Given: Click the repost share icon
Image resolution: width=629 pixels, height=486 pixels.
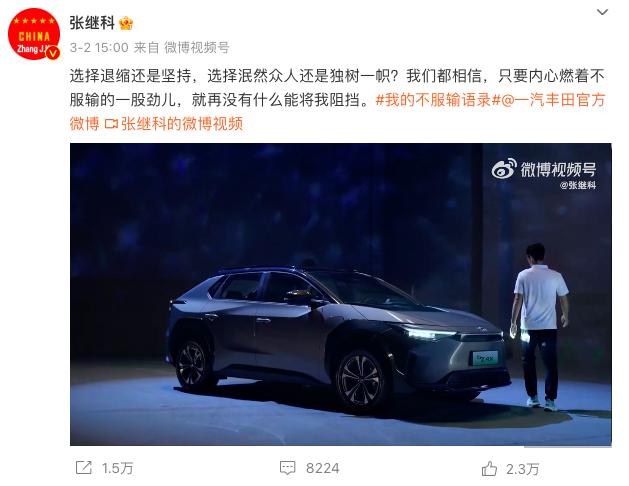Looking at the screenshot, I should tap(84, 468).
